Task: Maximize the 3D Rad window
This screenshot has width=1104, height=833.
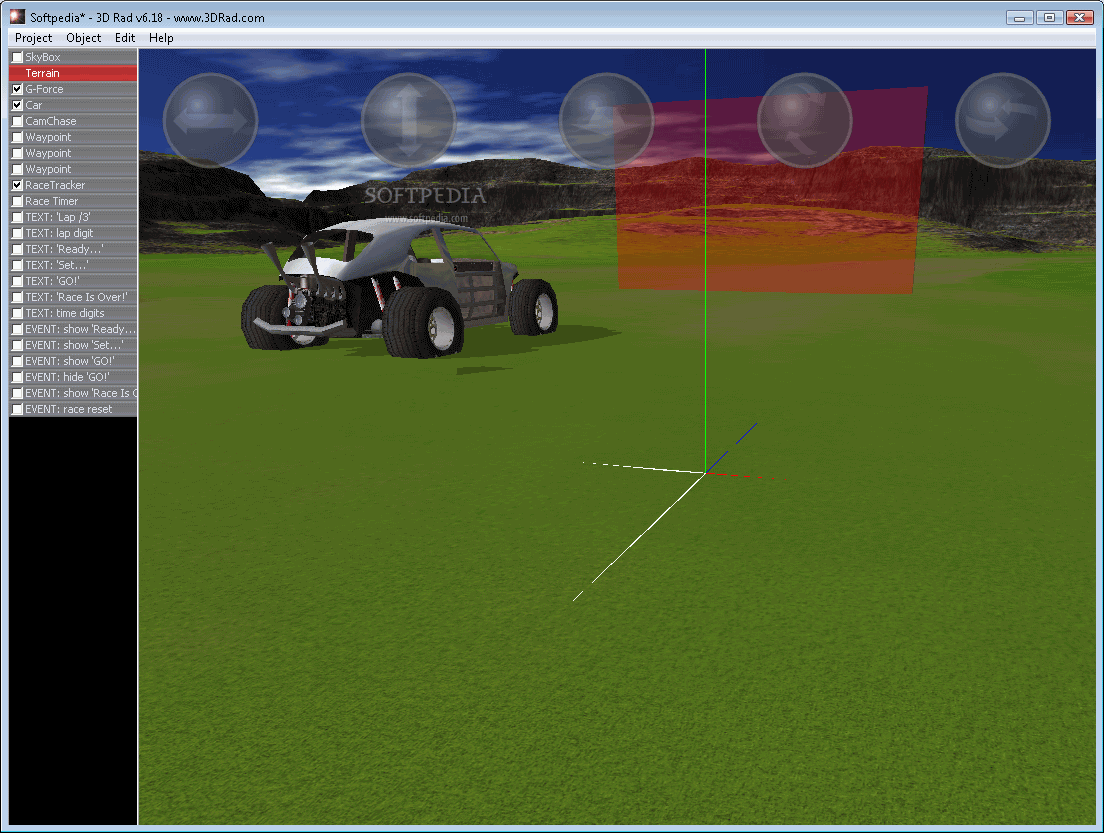Action: [x=1049, y=18]
